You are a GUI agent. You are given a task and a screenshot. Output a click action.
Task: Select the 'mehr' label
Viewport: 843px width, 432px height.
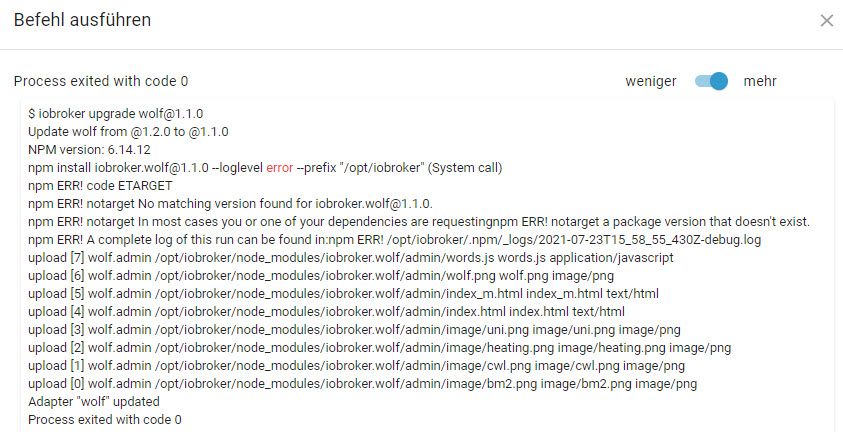760,81
